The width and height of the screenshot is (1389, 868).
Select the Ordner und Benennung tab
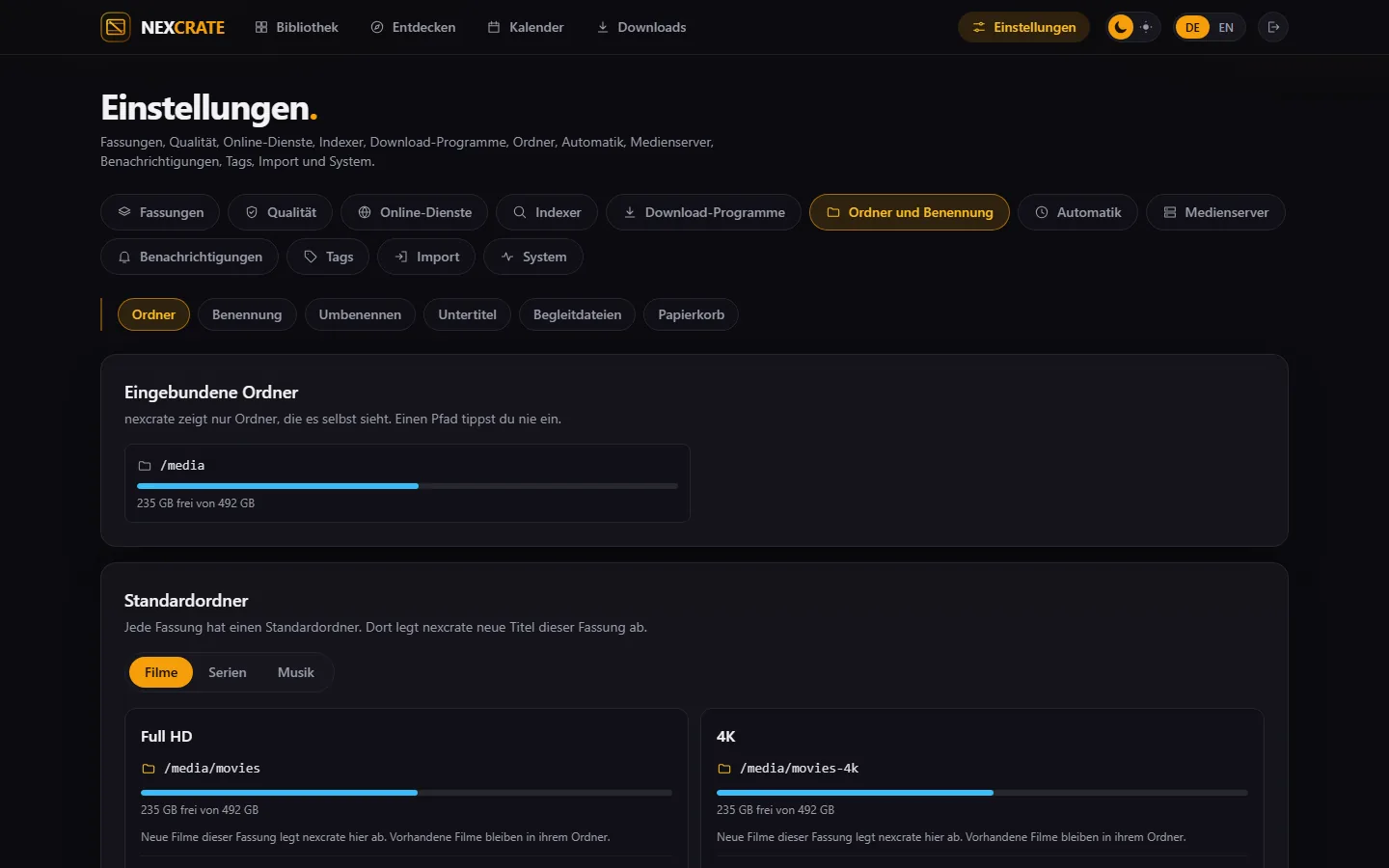pos(910,212)
